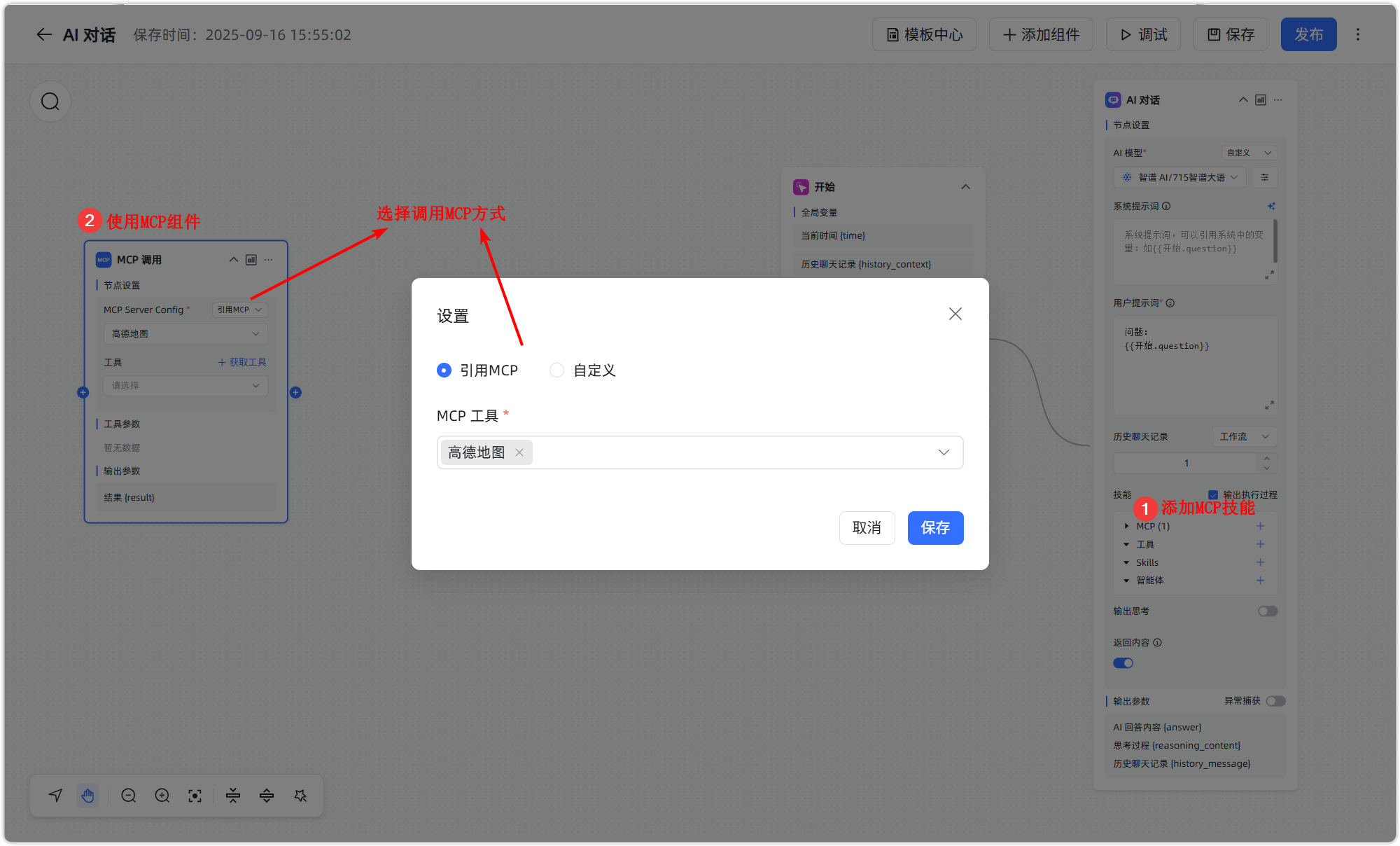The width and height of the screenshot is (1400, 846).
Task: Click the 添加组件 button
Action: pos(1041,34)
